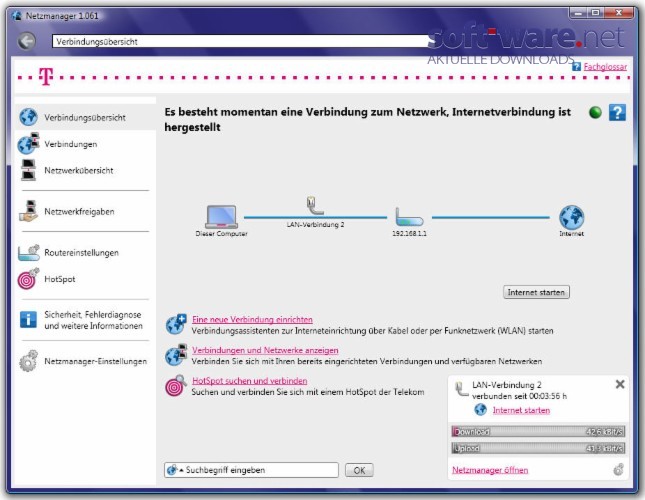
Task: Select Verbindungsübersicht in the sidebar
Action: click(x=85, y=117)
